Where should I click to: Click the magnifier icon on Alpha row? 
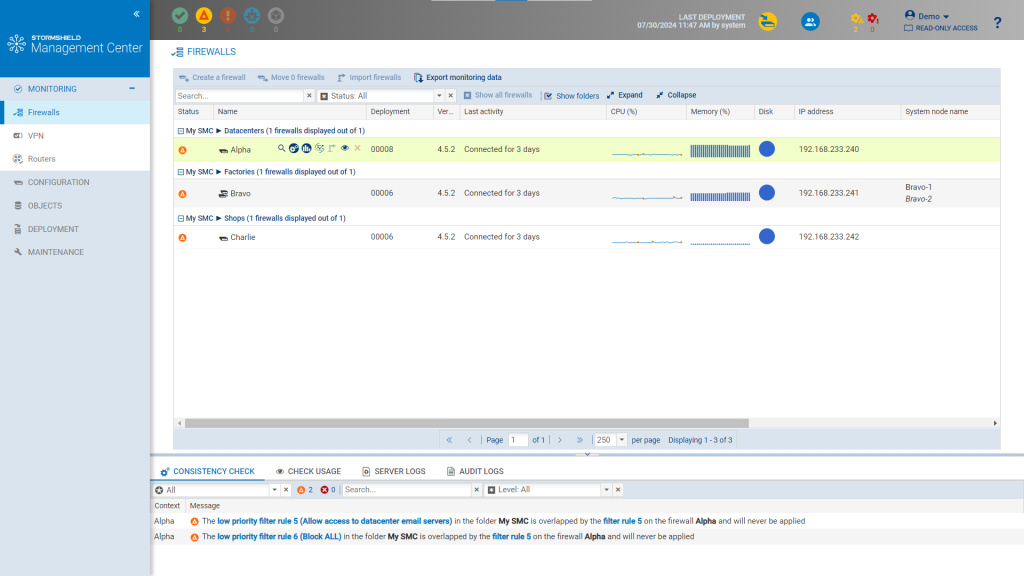[281, 148]
